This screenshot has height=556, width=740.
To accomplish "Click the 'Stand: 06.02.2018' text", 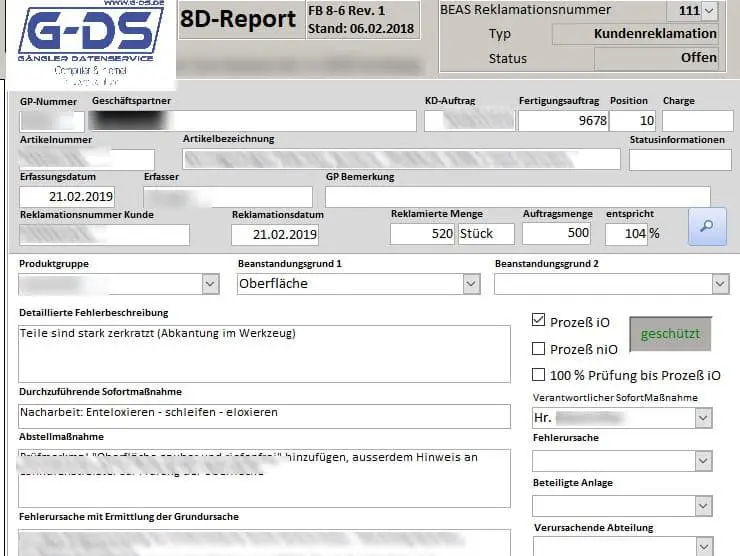I will [x=361, y=28].
